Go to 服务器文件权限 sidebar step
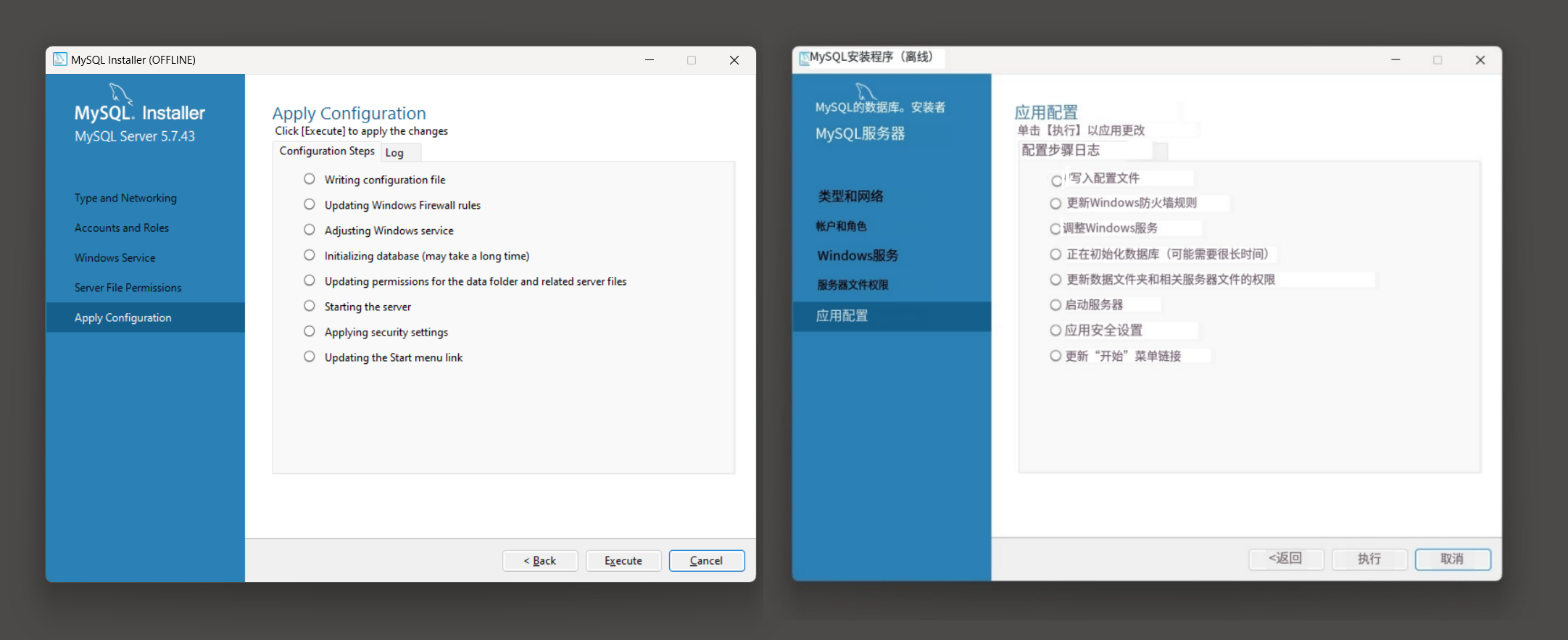Screen dimensions: 1568x640 point(853,285)
